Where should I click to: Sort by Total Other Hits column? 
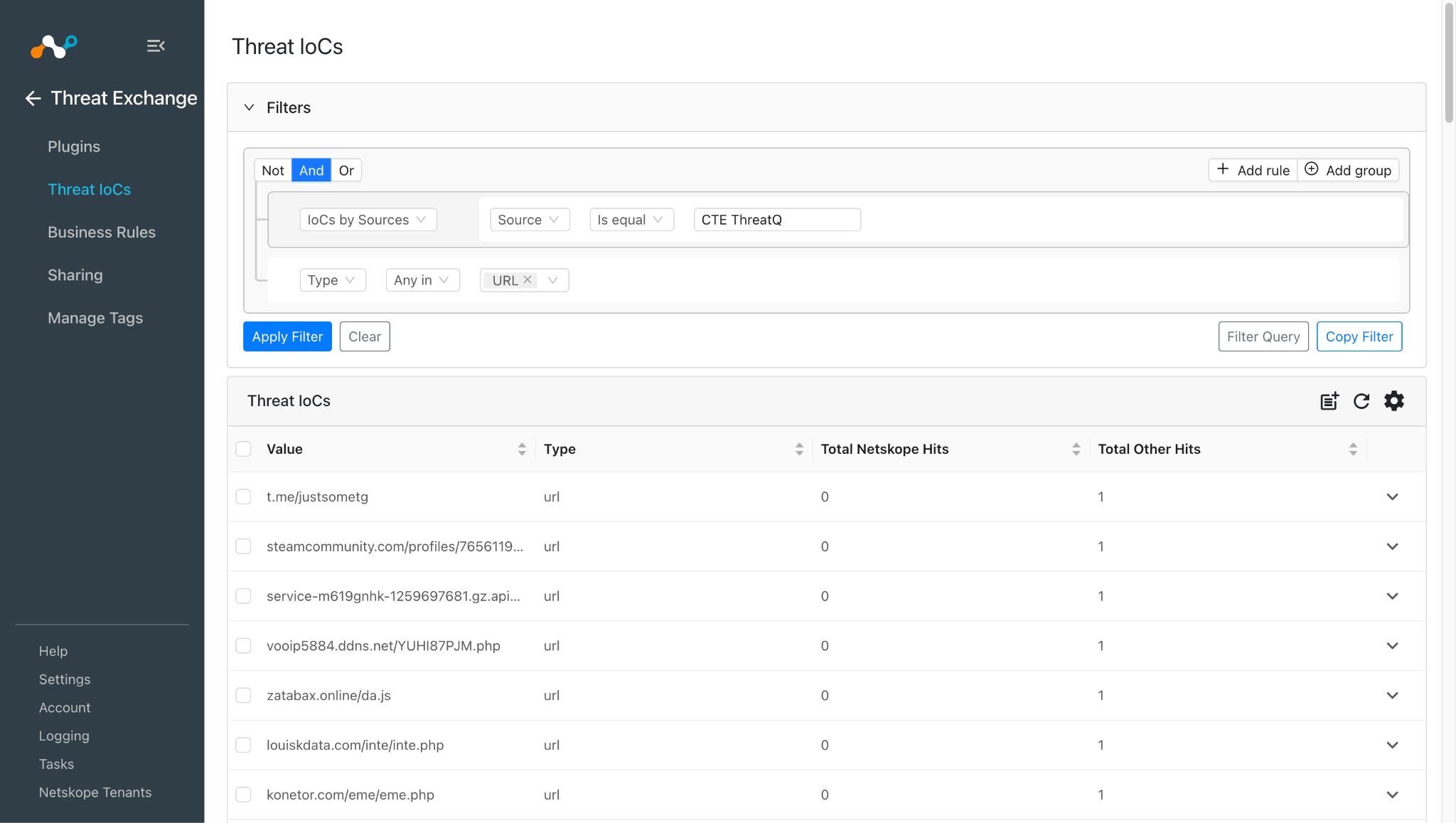pyautogui.click(x=1353, y=449)
